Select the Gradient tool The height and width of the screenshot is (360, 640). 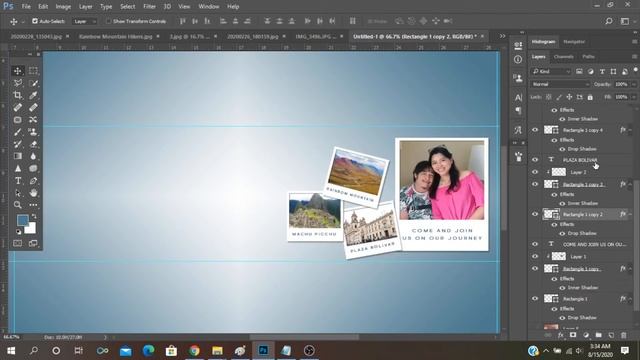pyautogui.click(x=18, y=156)
